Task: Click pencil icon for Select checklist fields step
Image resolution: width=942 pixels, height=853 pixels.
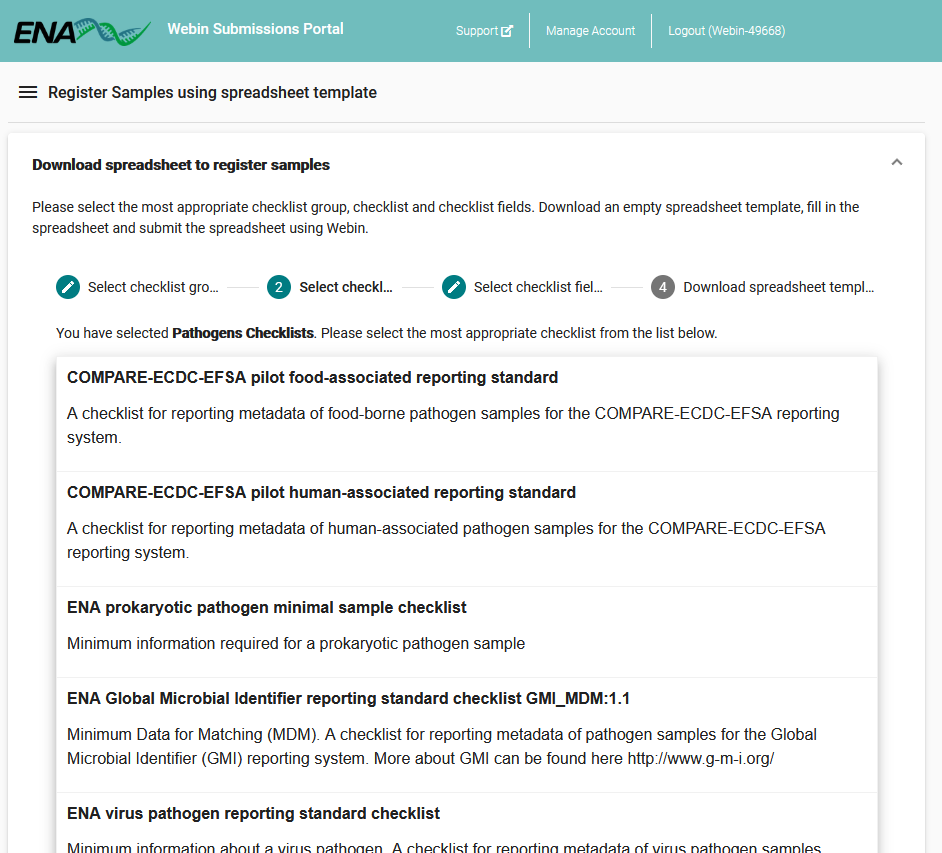Action: (x=454, y=287)
